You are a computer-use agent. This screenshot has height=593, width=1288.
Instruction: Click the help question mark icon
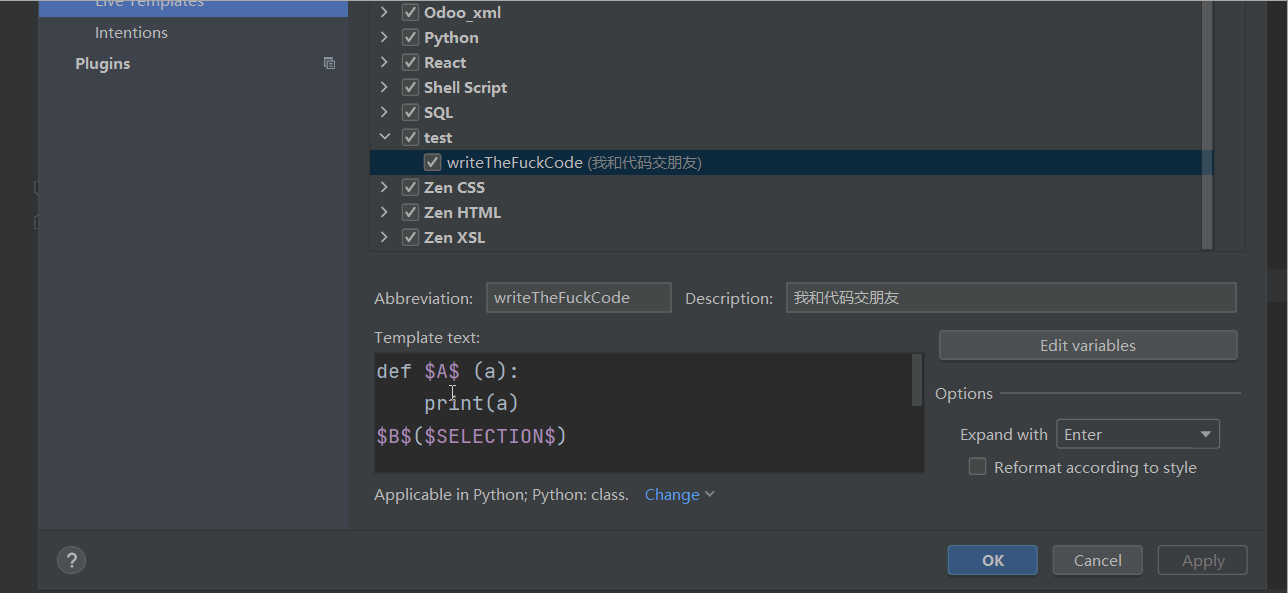(x=72, y=560)
